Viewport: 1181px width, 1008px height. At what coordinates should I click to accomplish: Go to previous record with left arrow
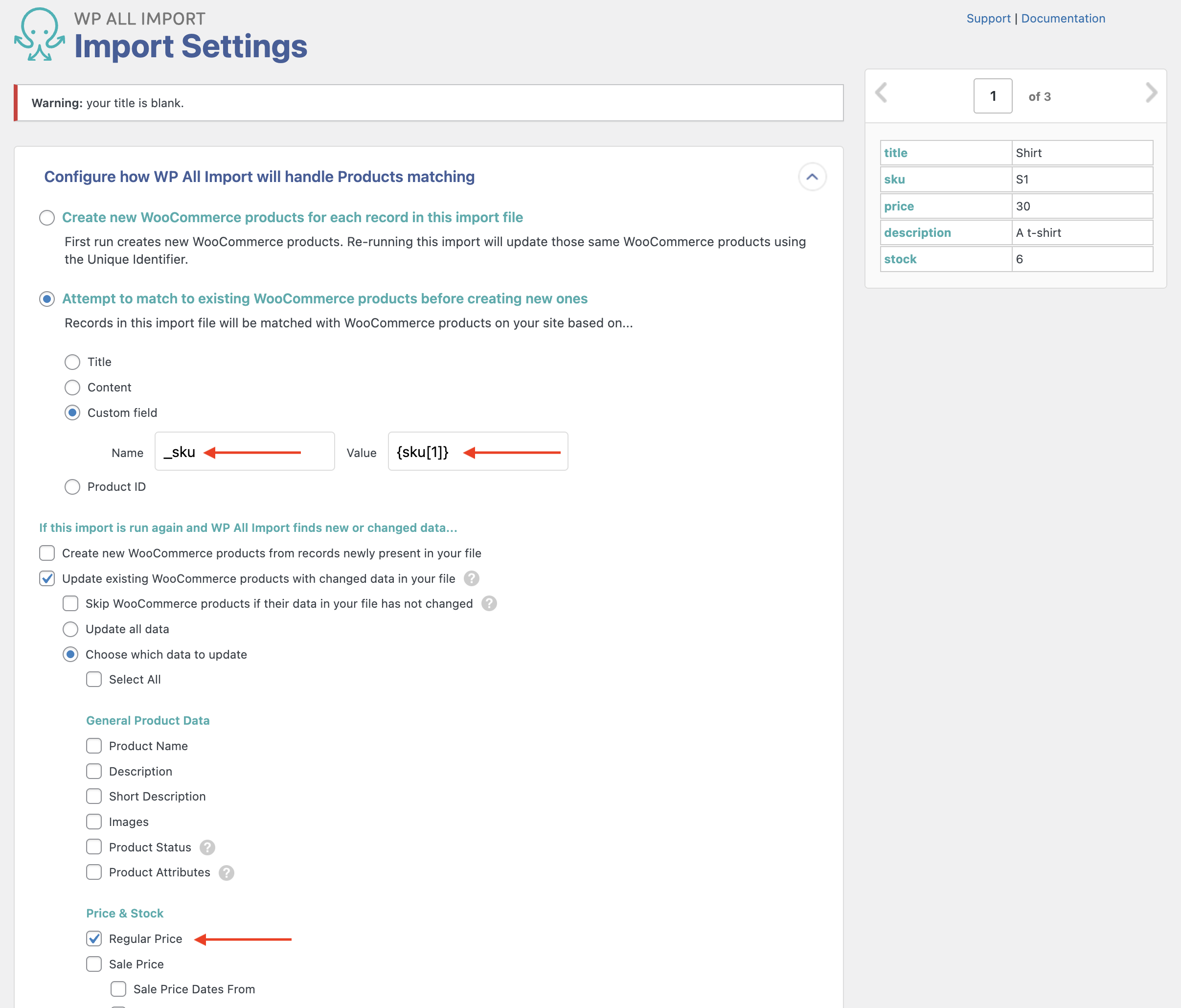click(881, 93)
